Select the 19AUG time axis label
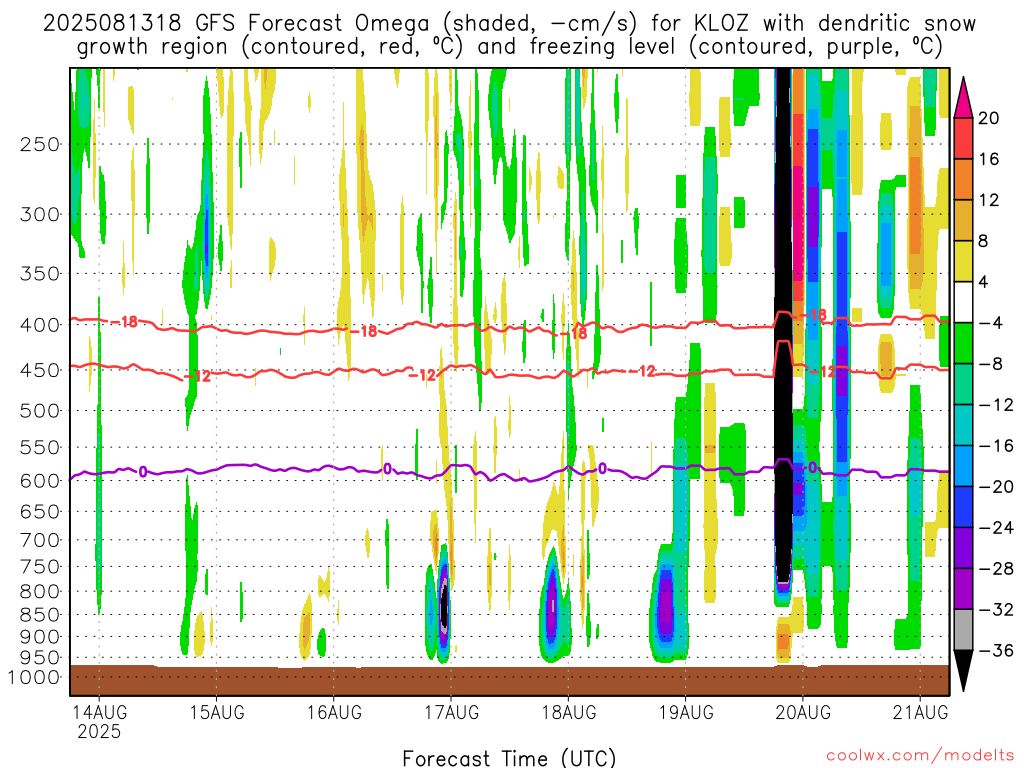The width and height of the screenshot is (1024, 768). click(686, 712)
